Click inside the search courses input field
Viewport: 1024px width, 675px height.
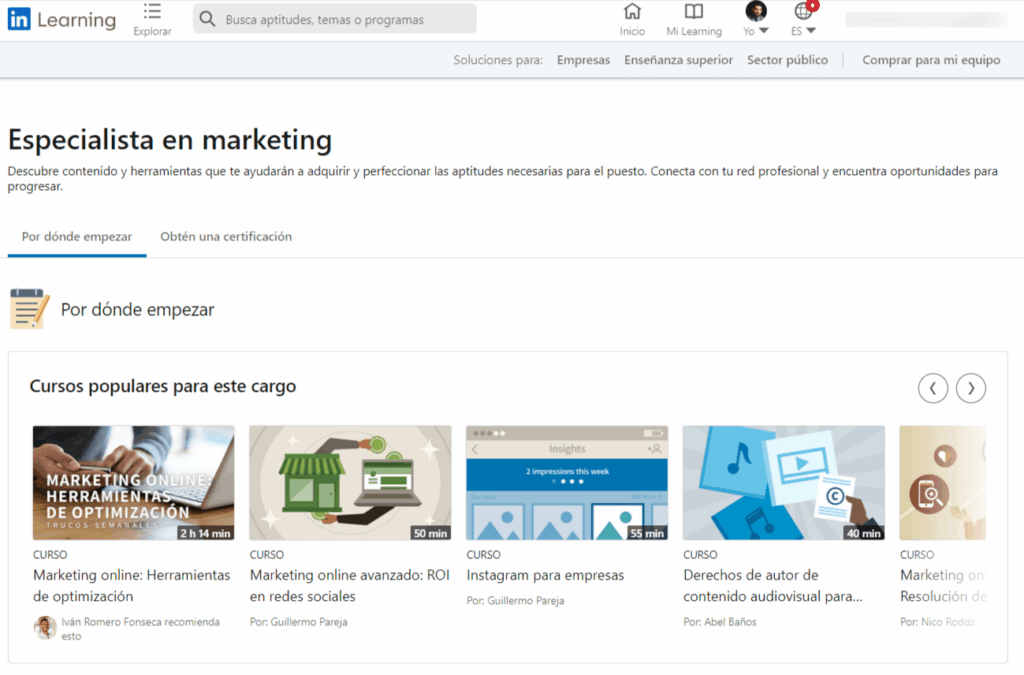coord(330,18)
